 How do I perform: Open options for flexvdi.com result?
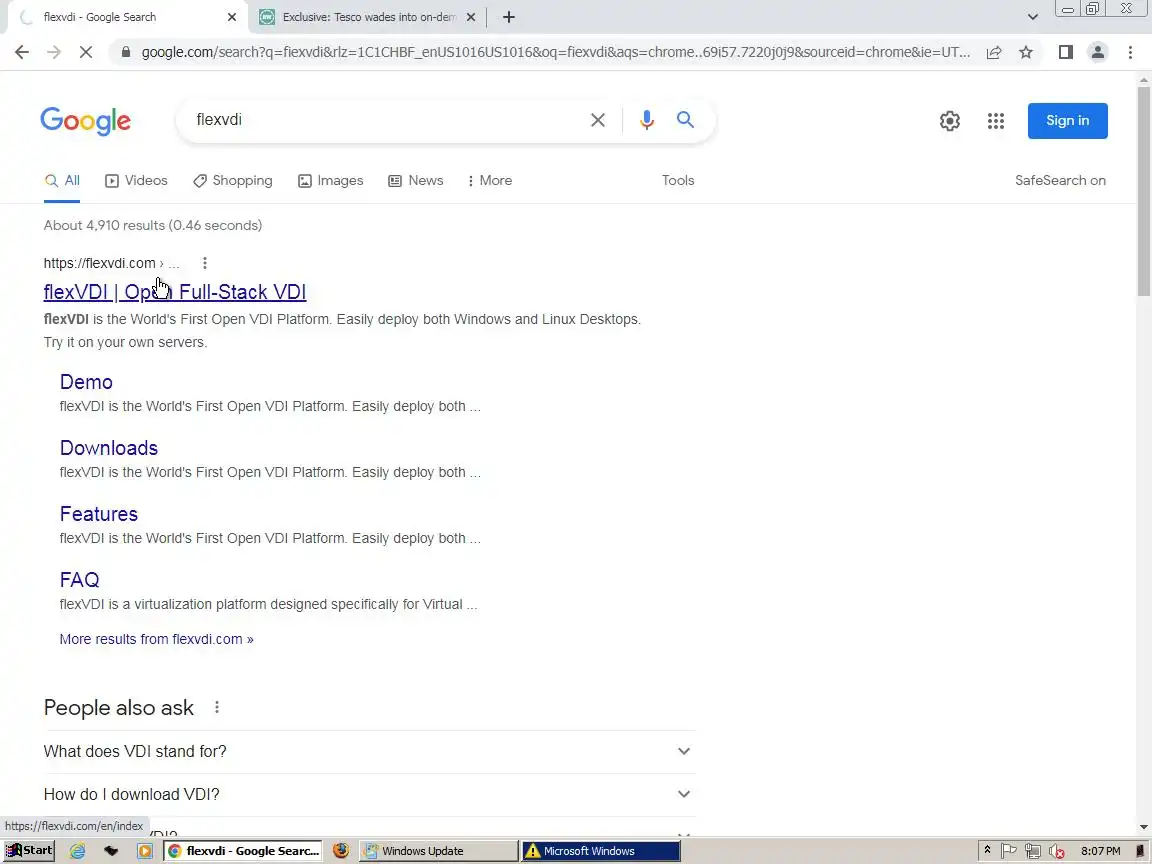click(205, 263)
